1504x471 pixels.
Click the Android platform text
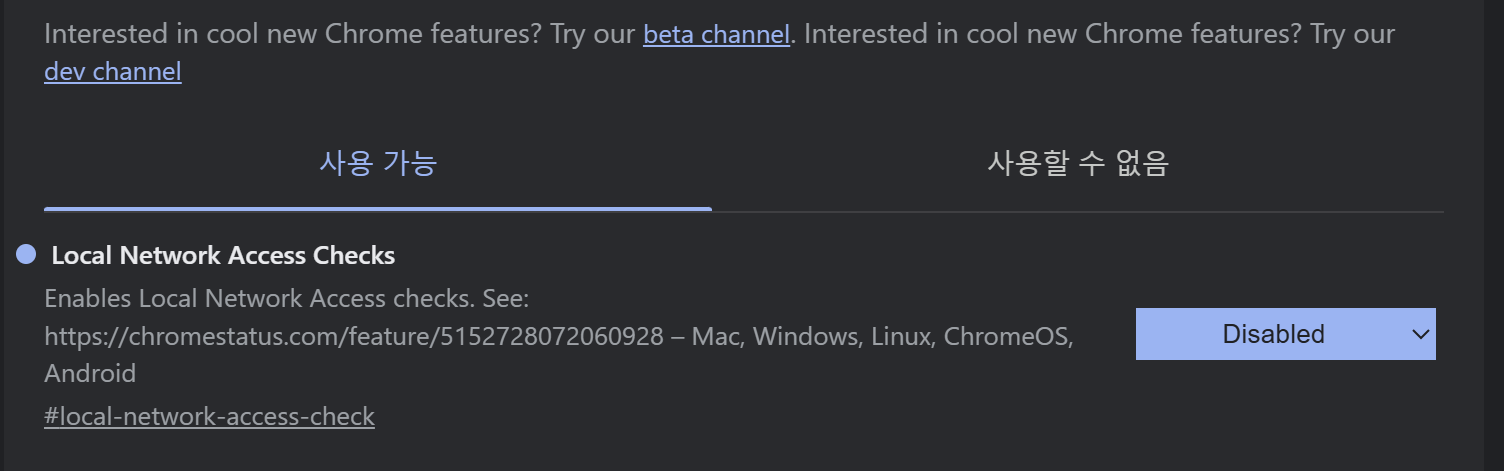[90, 374]
